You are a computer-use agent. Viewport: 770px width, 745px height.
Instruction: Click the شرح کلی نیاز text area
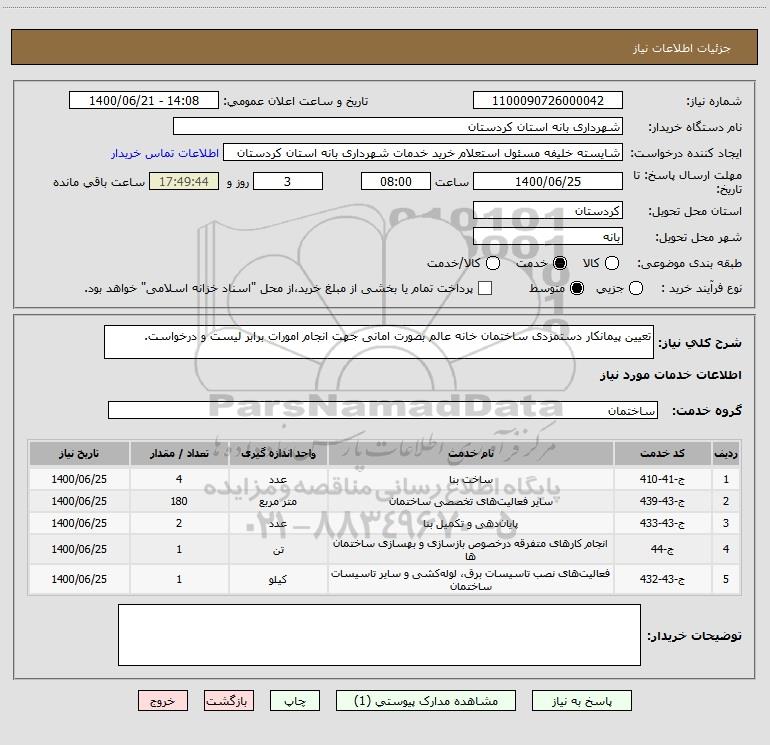(x=379, y=342)
